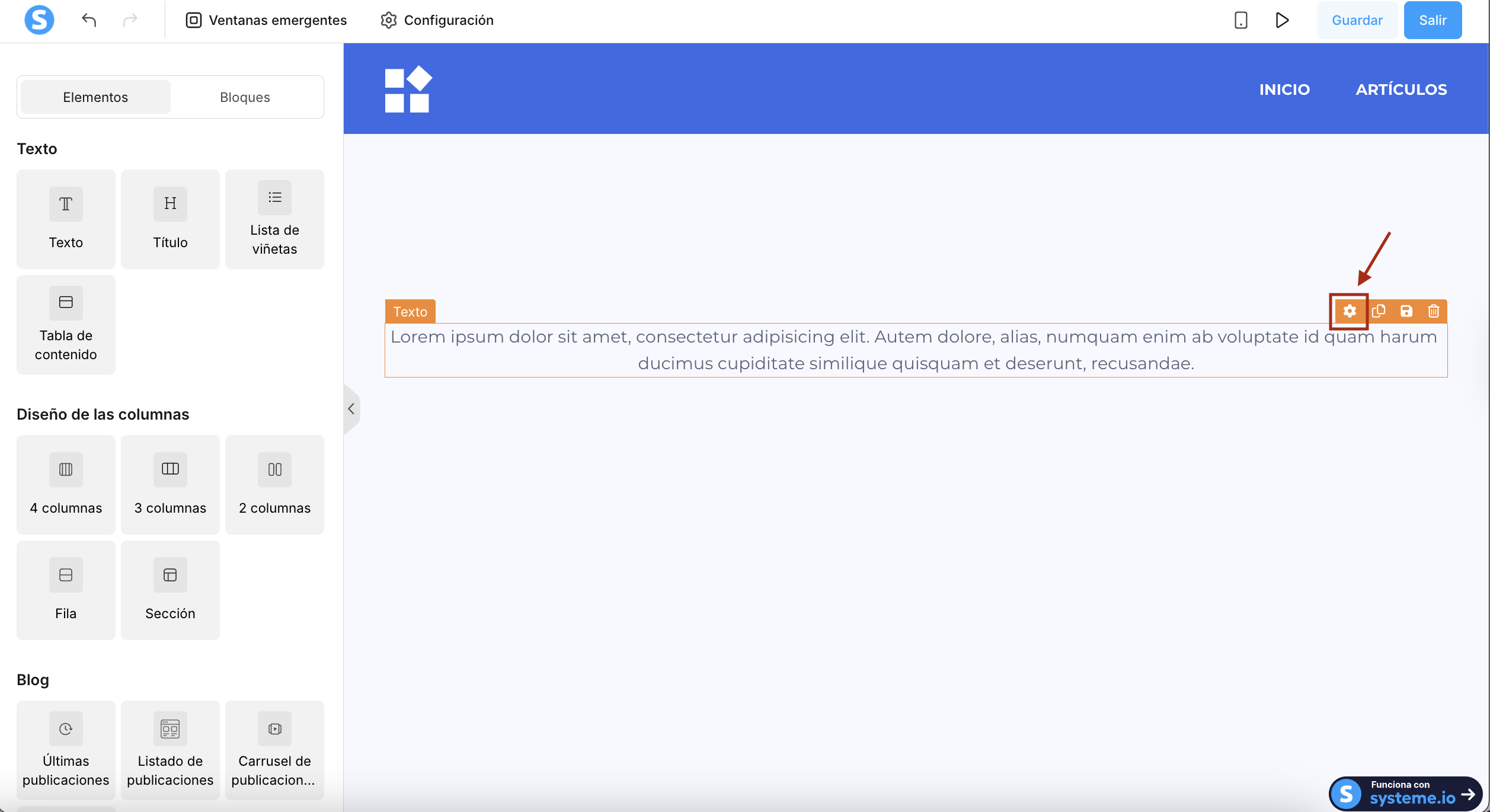
Task: Save the Texto block as template
Action: (x=1406, y=311)
